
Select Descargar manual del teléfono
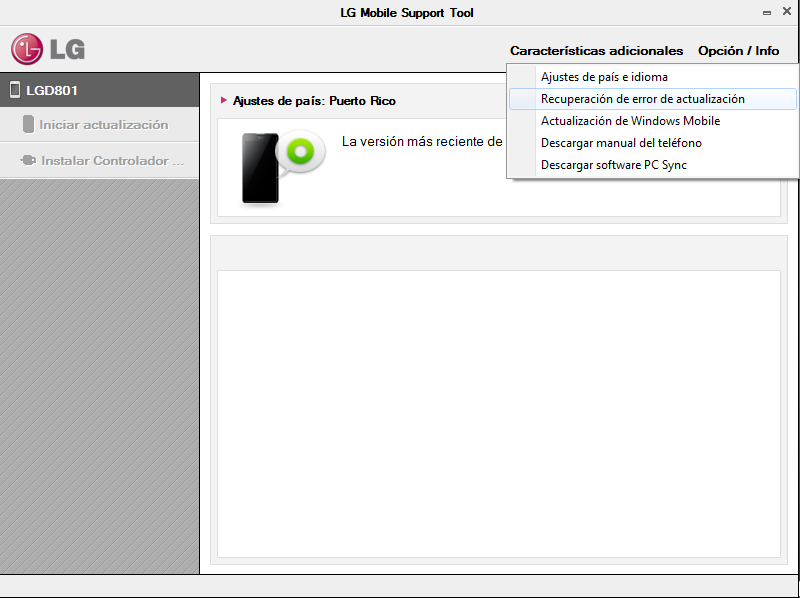click(653, 143)
